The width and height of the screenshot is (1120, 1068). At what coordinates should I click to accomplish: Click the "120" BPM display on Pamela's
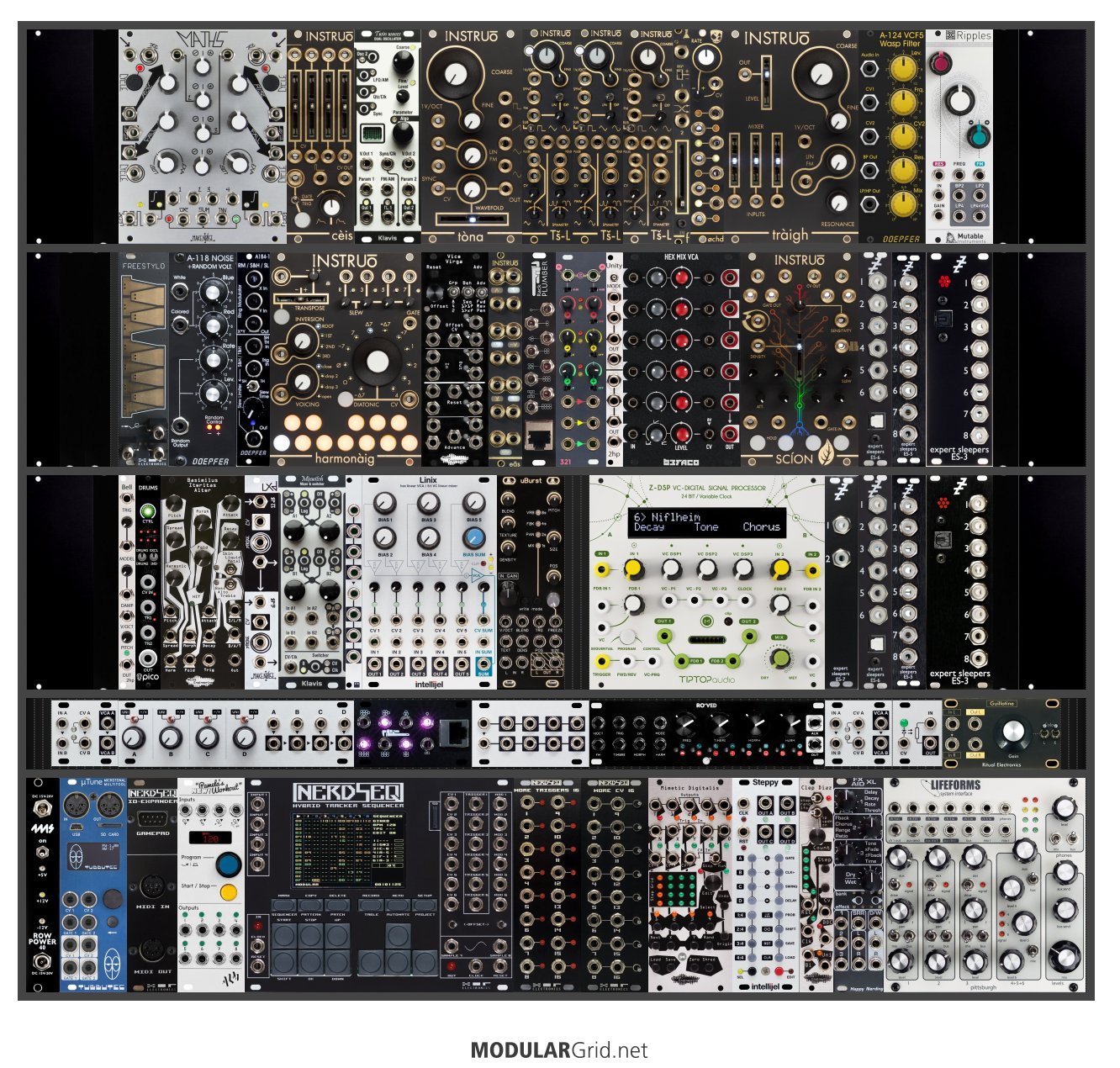pos(209,838)
